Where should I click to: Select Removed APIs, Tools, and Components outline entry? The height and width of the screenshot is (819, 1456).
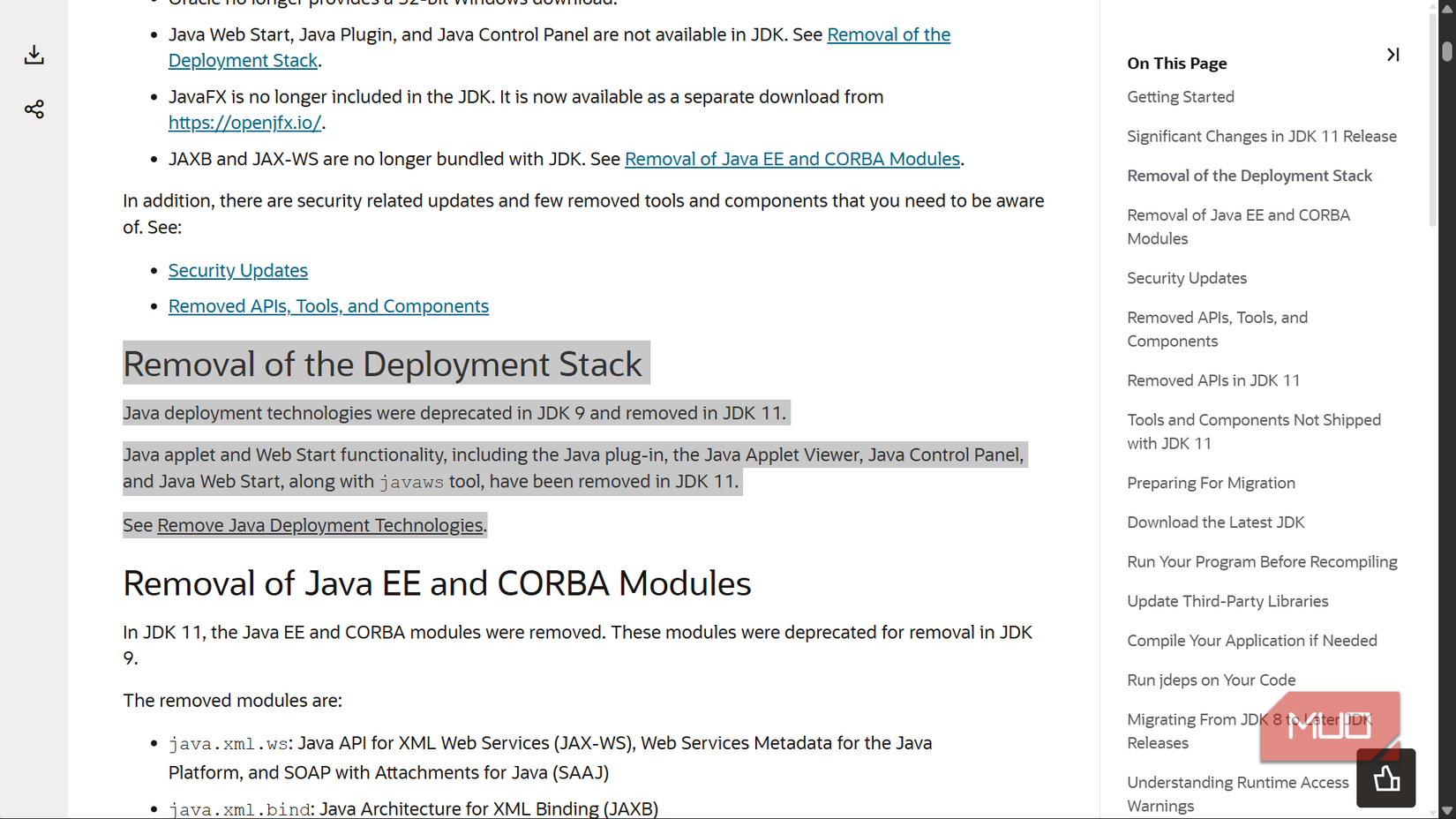pos(1218,329)
